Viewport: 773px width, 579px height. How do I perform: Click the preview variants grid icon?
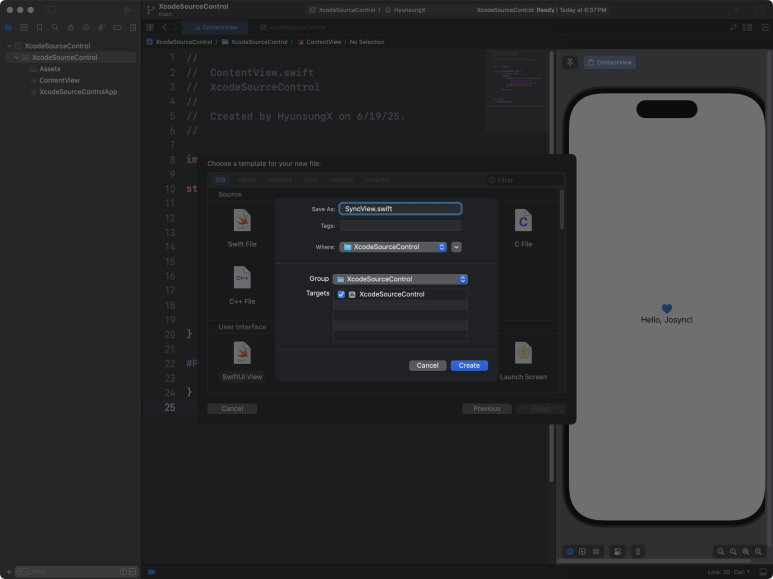[596, 551]
